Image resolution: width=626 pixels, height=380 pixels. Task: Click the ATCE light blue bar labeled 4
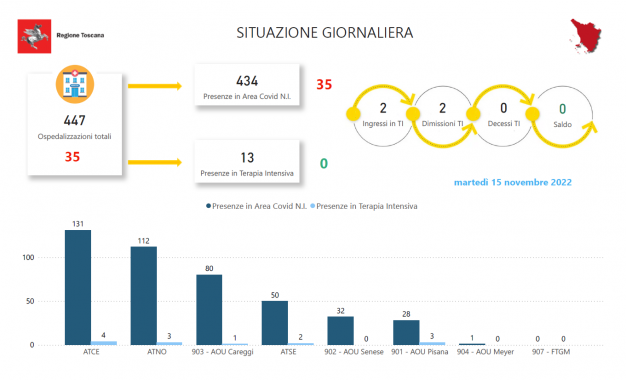click(x=104, y=343)
